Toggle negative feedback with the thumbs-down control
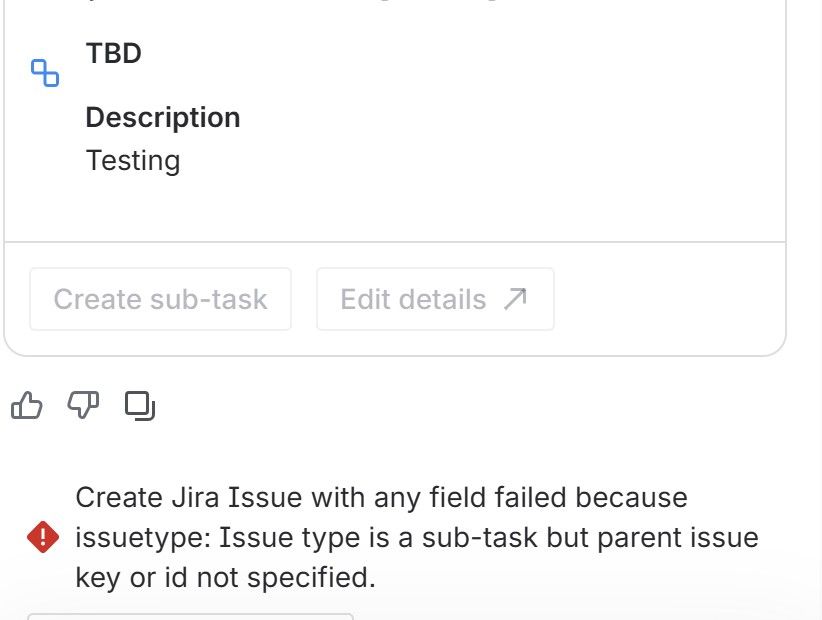Image resolution: width=822 pixels, height=620 pixels. point(85,404)
